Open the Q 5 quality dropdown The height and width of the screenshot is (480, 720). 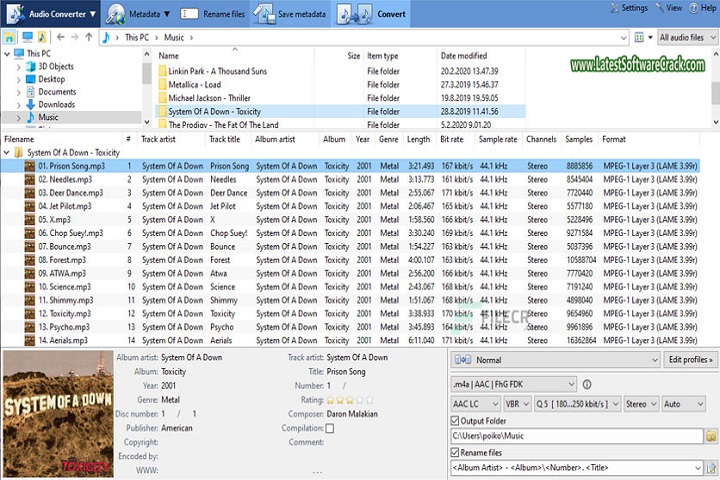click(x=577, y=404)
